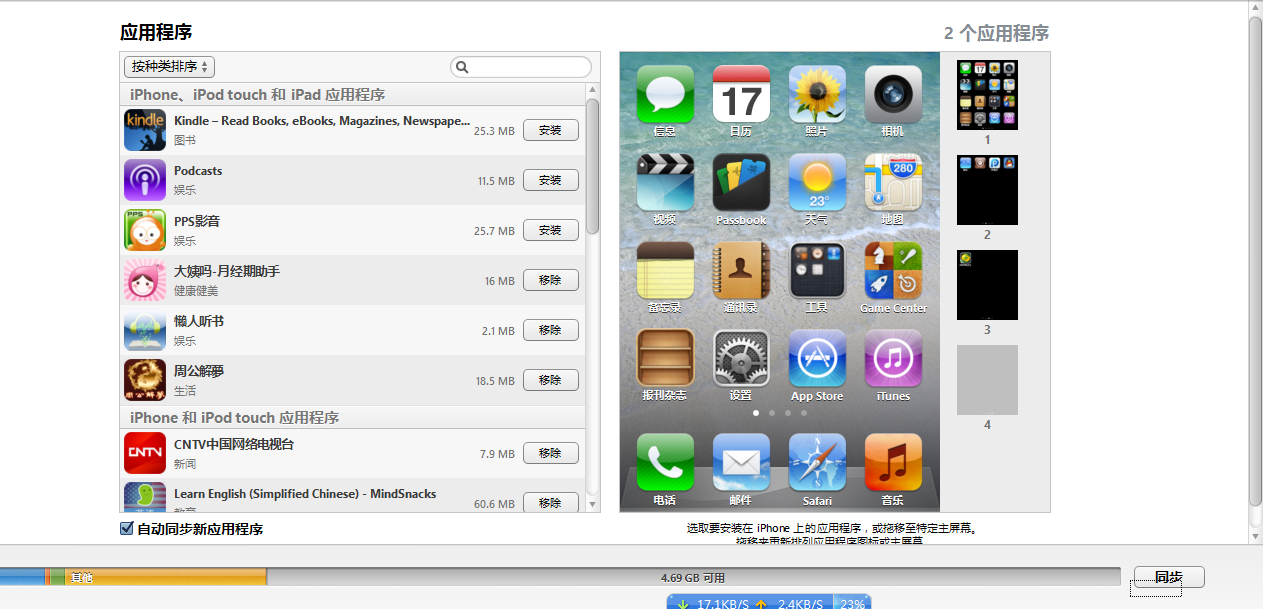
Task: Click 安装 button for Podcasts
Action: [550, 180]
